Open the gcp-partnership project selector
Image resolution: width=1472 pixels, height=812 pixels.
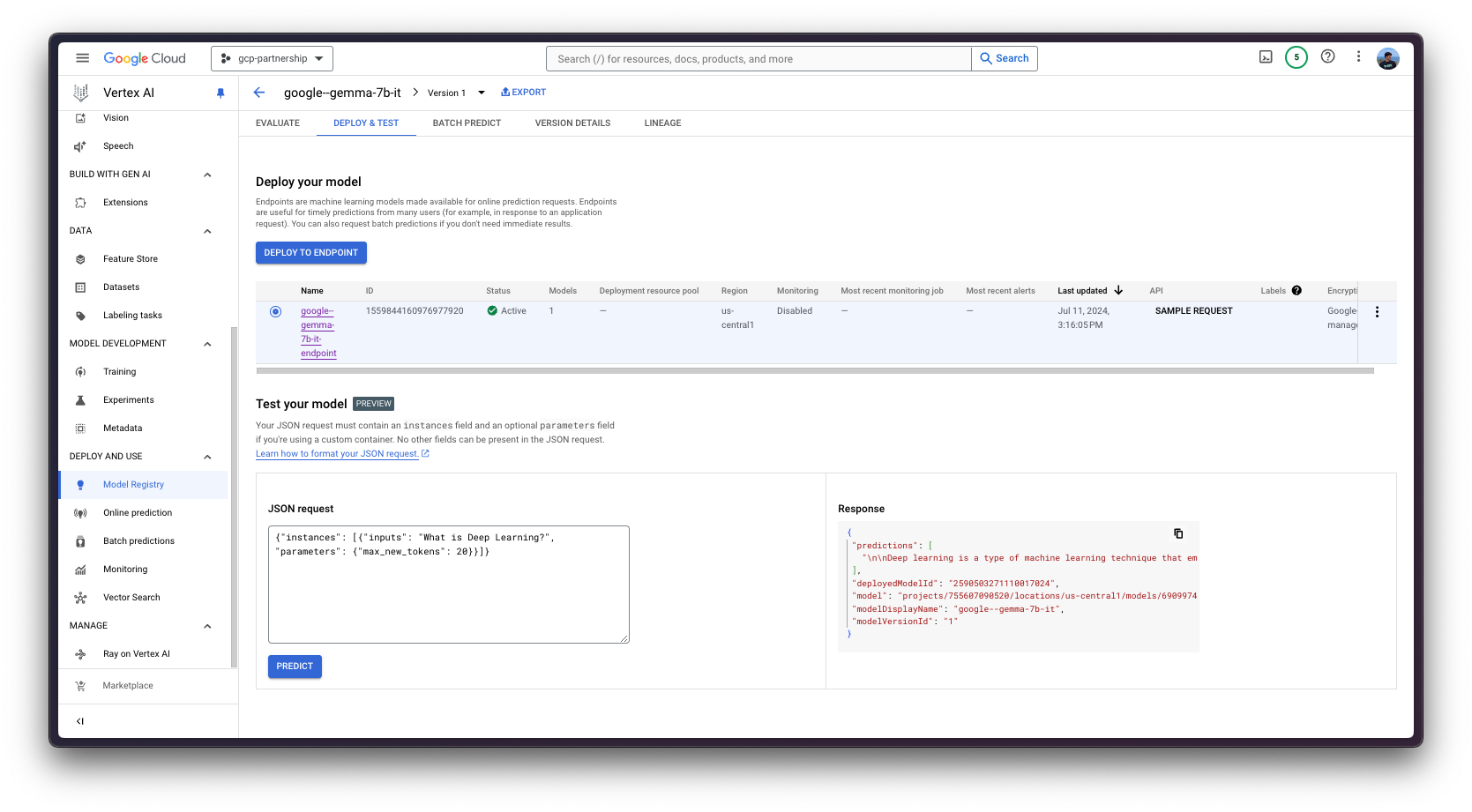point(272,58)
